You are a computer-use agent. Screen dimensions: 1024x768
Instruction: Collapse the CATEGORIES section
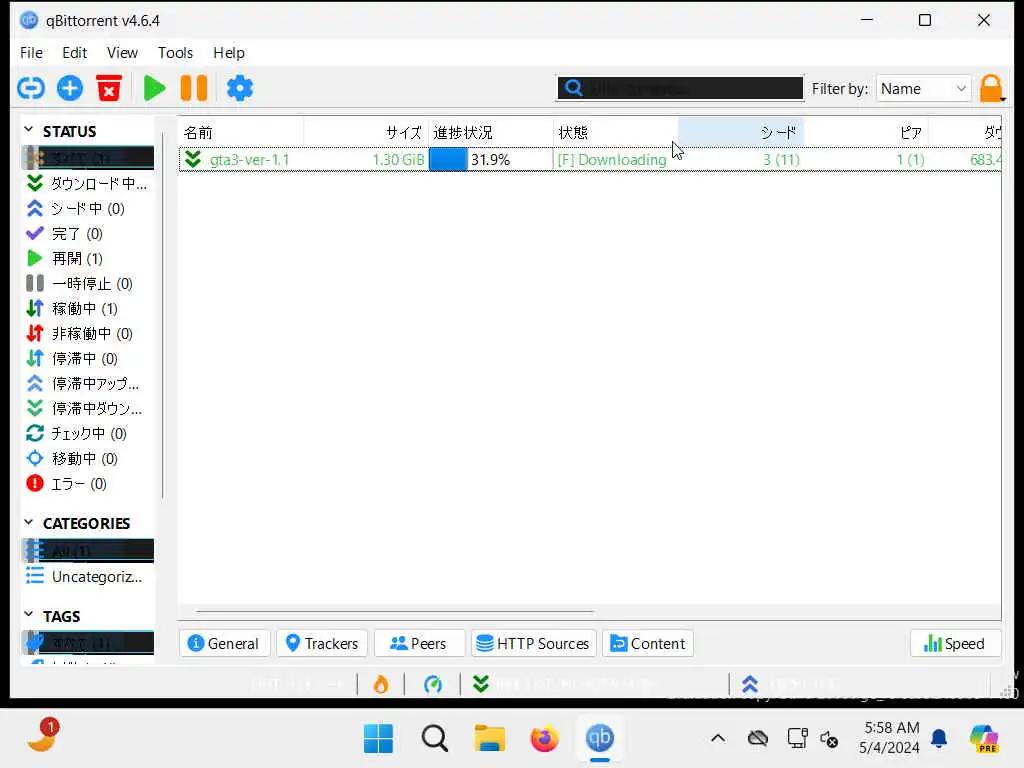point(29,522)
